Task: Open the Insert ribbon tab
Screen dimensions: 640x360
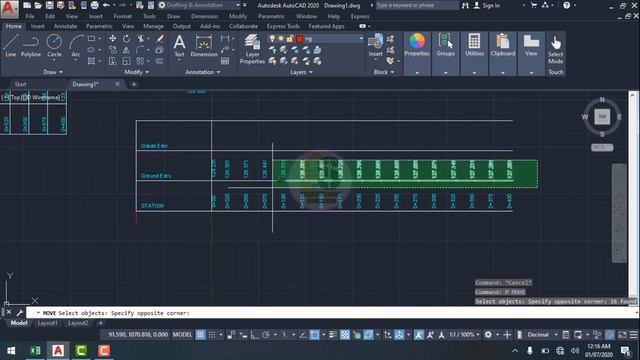Action: pyautogui.click(x=38, y=26)
